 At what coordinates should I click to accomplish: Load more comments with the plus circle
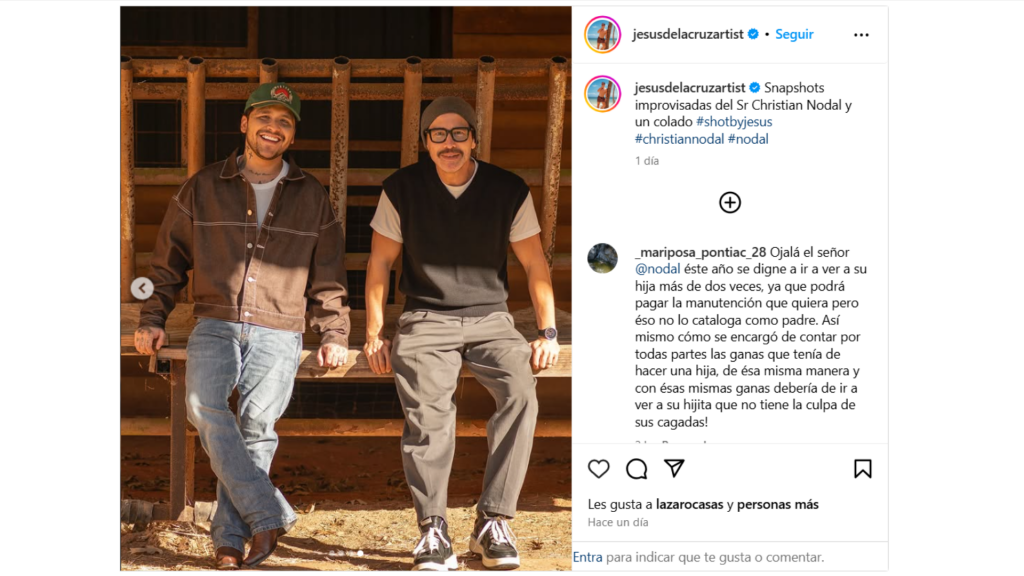point(729,202)
